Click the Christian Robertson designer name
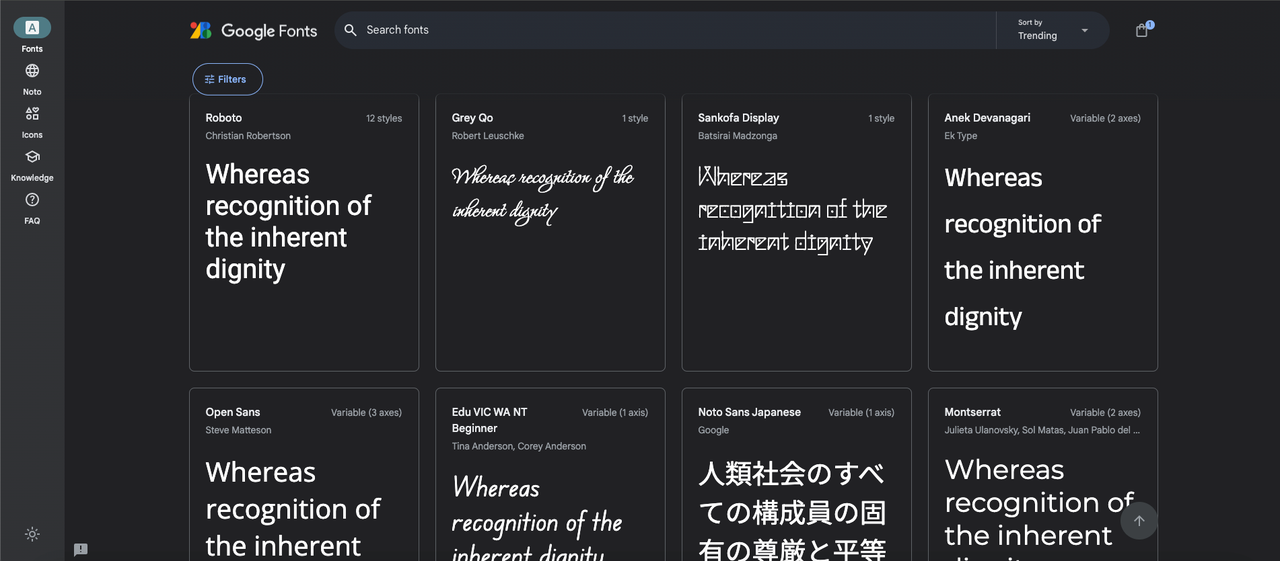The width and height of the screenshot is (1280, 561). pos(248,136)
